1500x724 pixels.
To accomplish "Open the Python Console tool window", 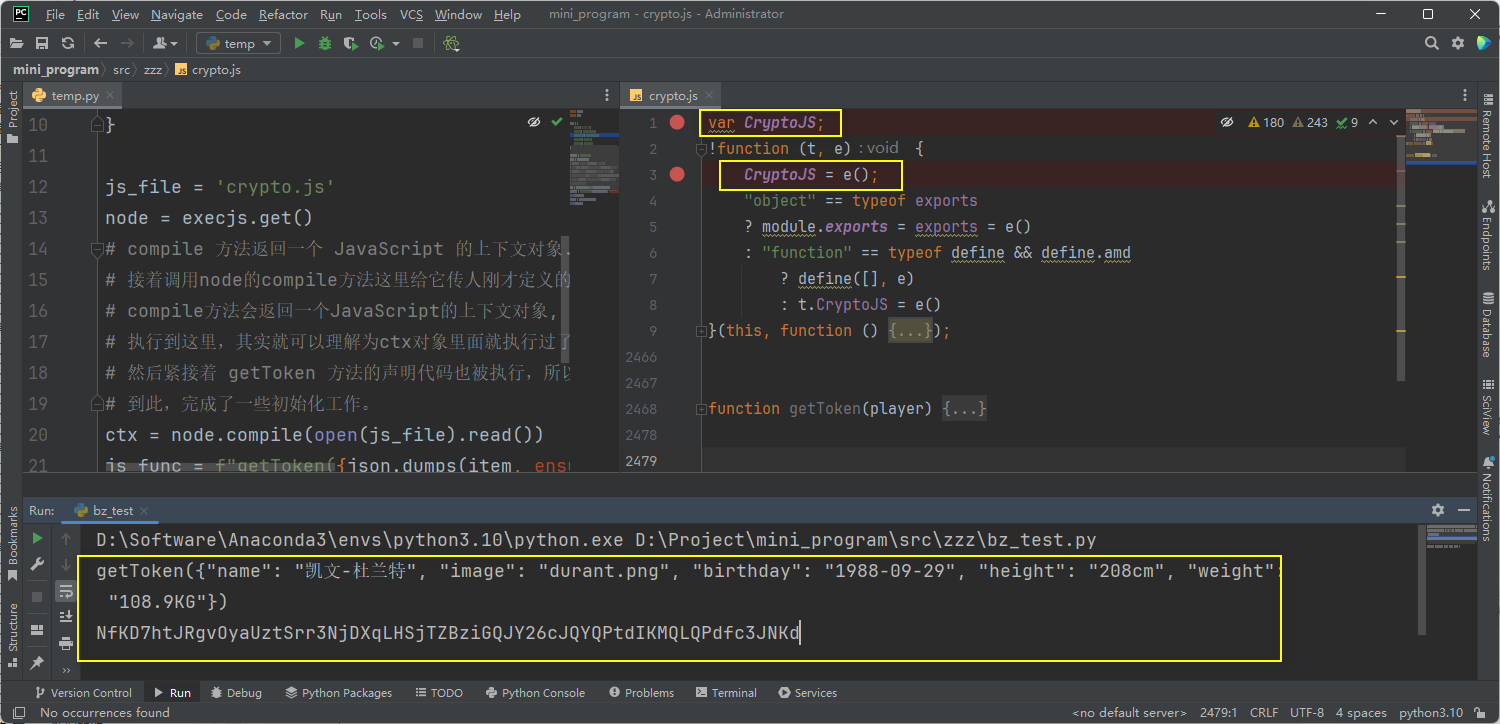I will (x=536, y=692).
